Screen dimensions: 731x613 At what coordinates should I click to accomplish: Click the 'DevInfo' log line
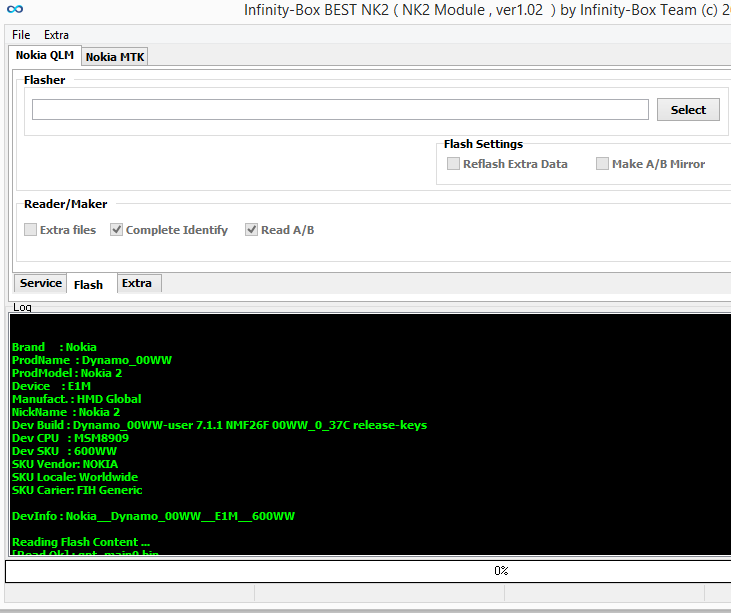[x=153, y=517]
